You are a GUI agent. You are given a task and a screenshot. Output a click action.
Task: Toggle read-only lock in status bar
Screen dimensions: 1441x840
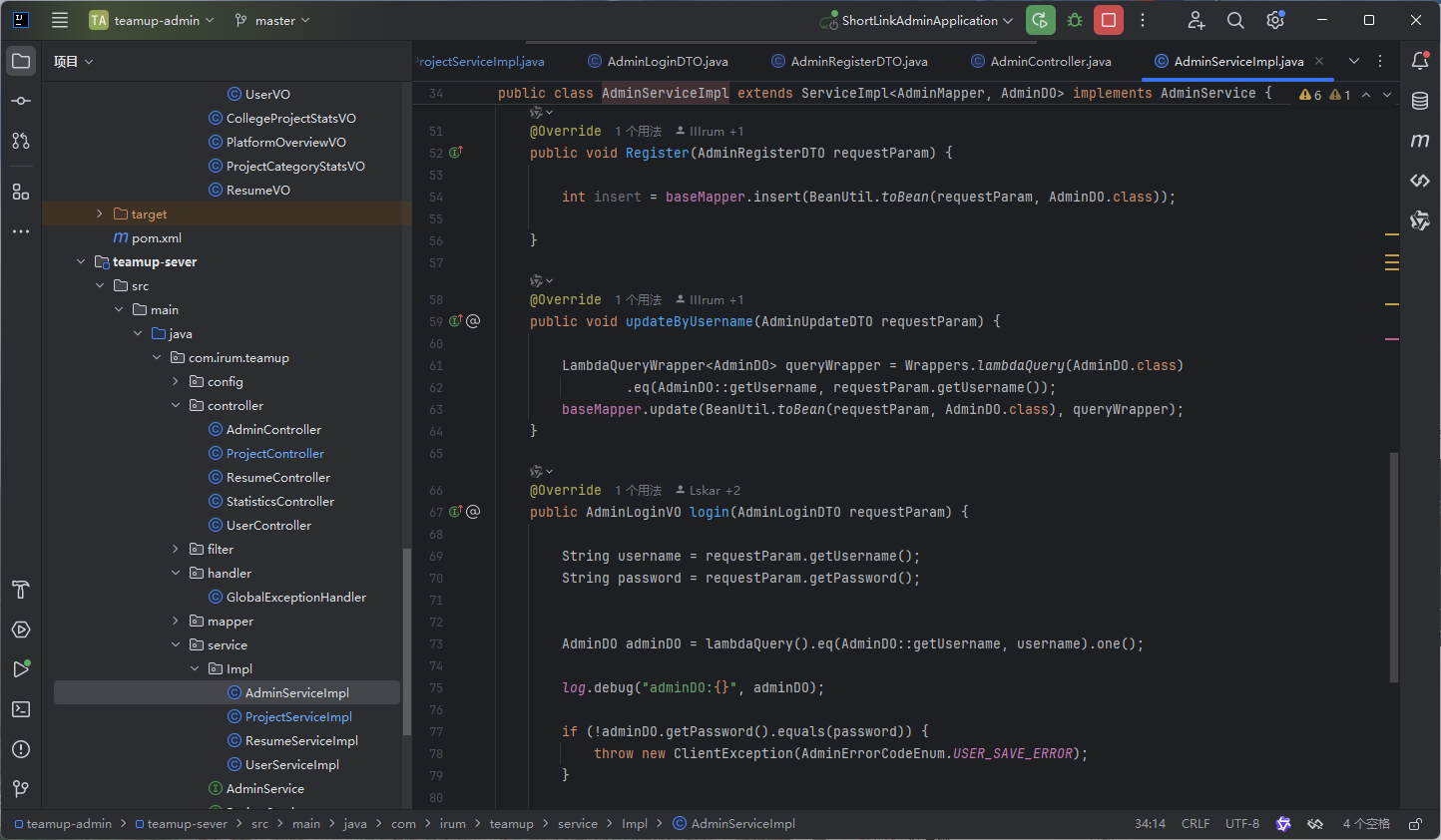1415,824
